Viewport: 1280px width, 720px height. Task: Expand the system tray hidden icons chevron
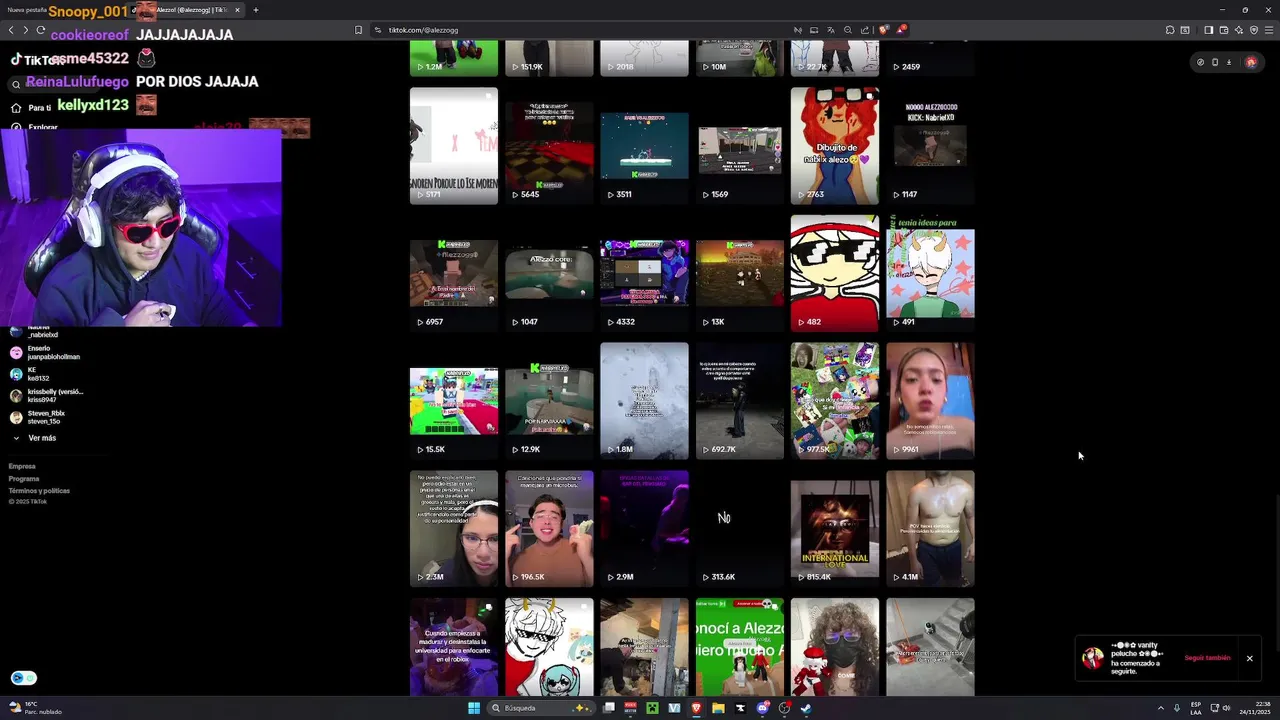click(1161, 708)
